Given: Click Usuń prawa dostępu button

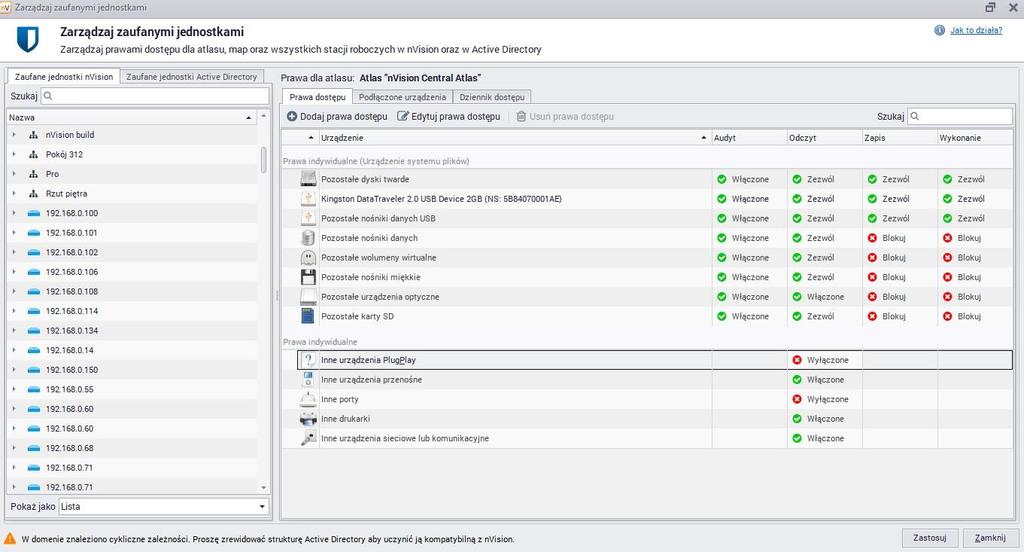Looking at the screenshot, I should 565,116.
